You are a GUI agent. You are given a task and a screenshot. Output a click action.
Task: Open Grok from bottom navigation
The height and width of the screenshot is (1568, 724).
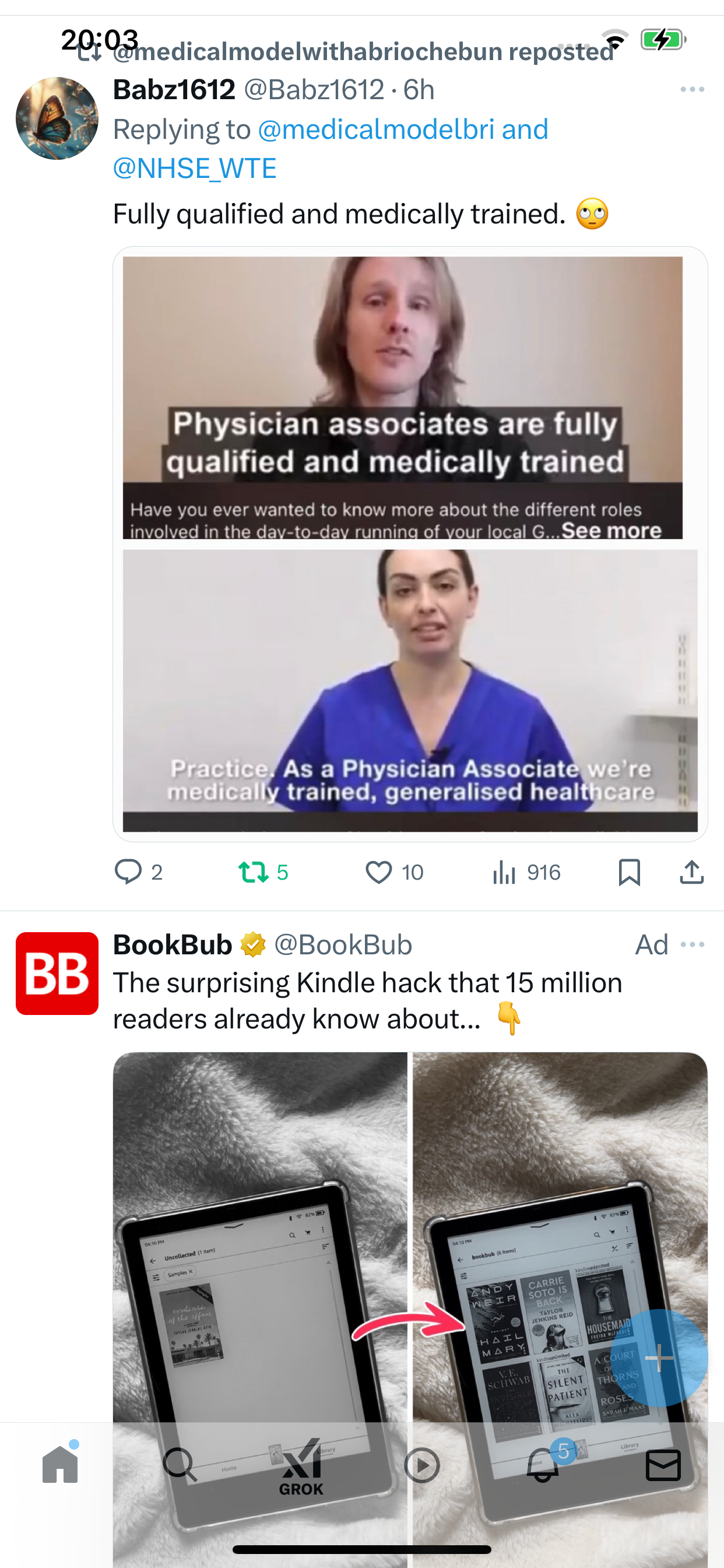301,1467
